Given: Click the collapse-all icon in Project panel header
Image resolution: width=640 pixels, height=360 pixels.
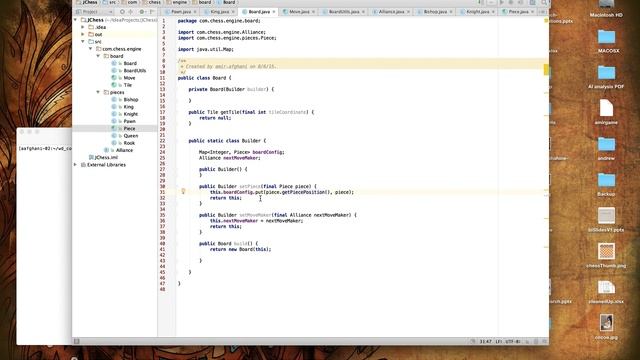Looking at the screenshot, I should (131, 12).
